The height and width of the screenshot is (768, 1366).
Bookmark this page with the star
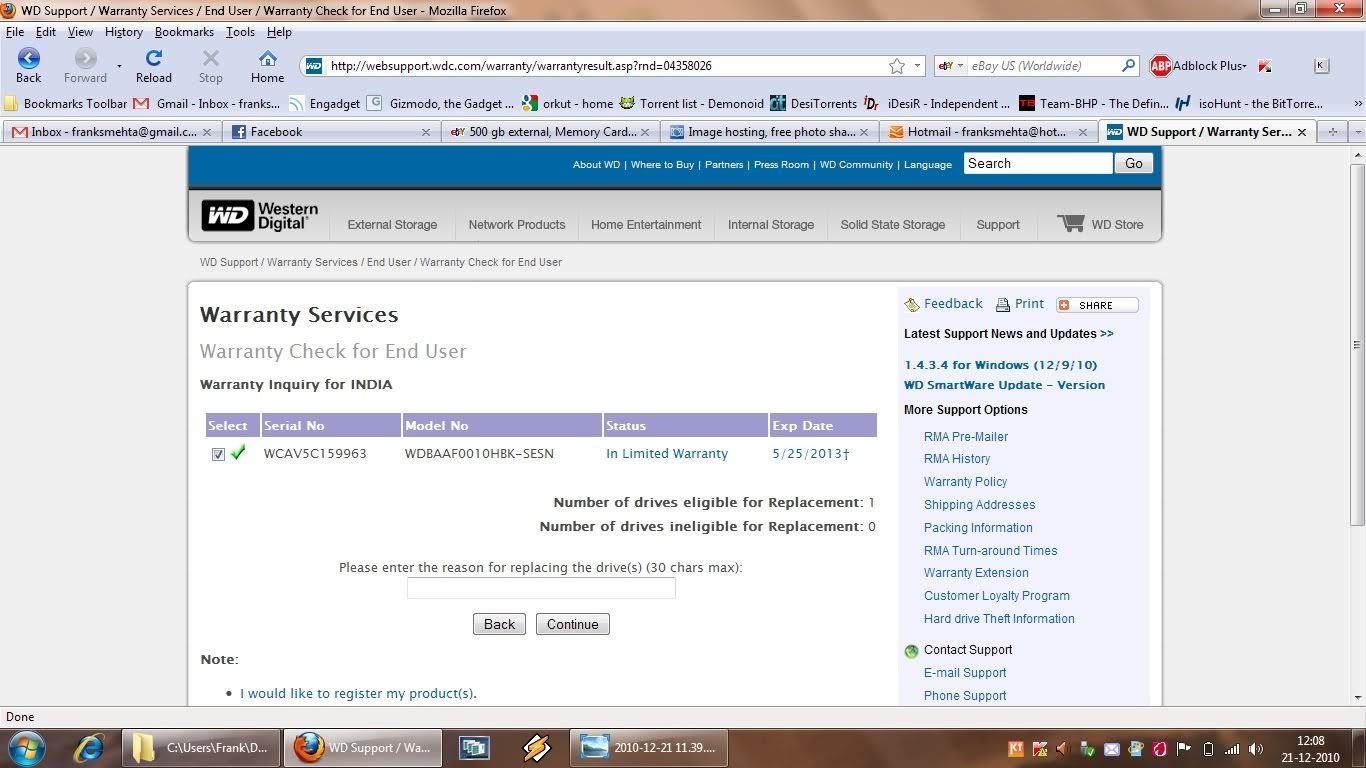point(897,66)
